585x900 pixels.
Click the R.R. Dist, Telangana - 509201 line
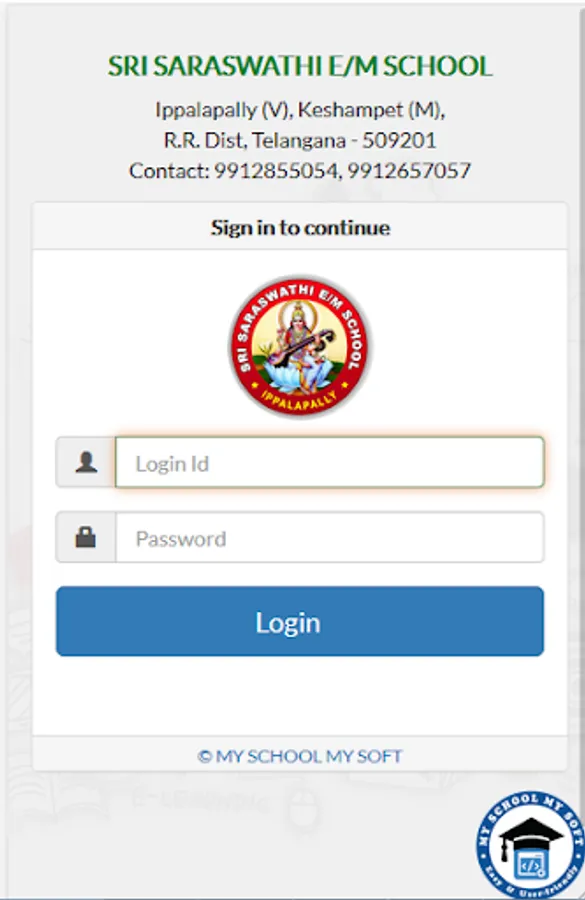pyautogui.click(x=300, y=140)
